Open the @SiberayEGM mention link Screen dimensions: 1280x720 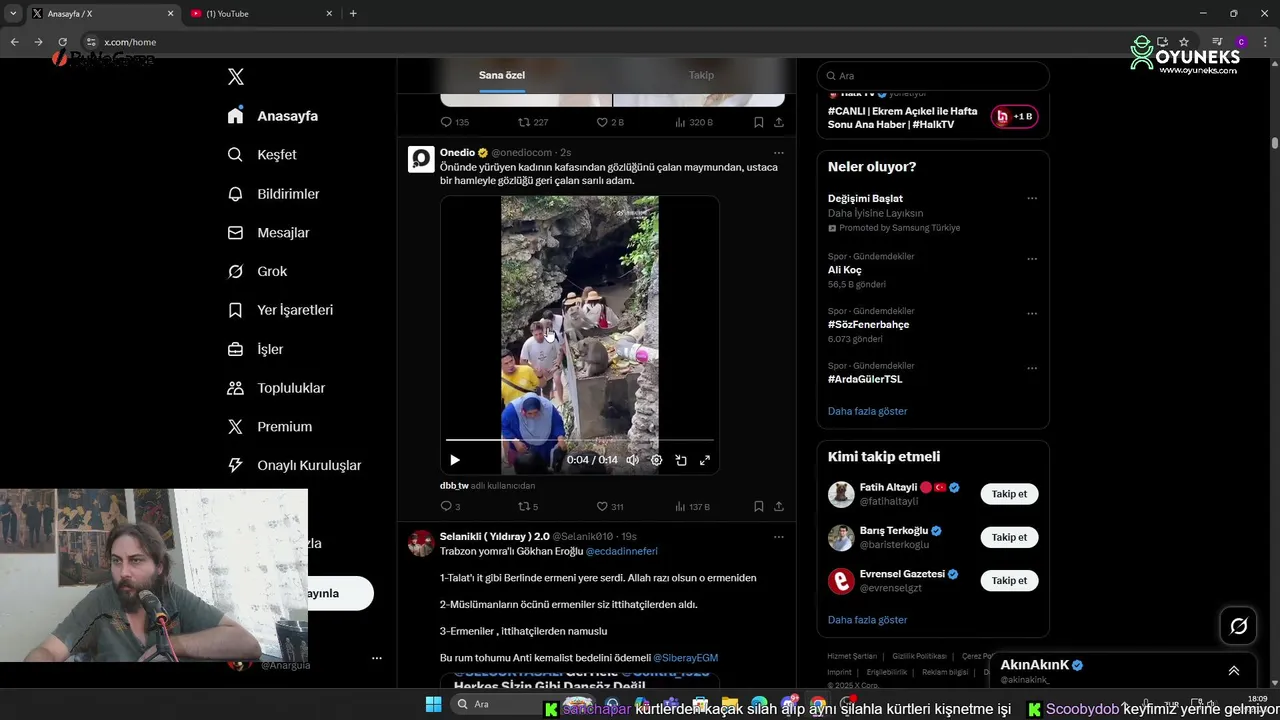pos(686,658)
